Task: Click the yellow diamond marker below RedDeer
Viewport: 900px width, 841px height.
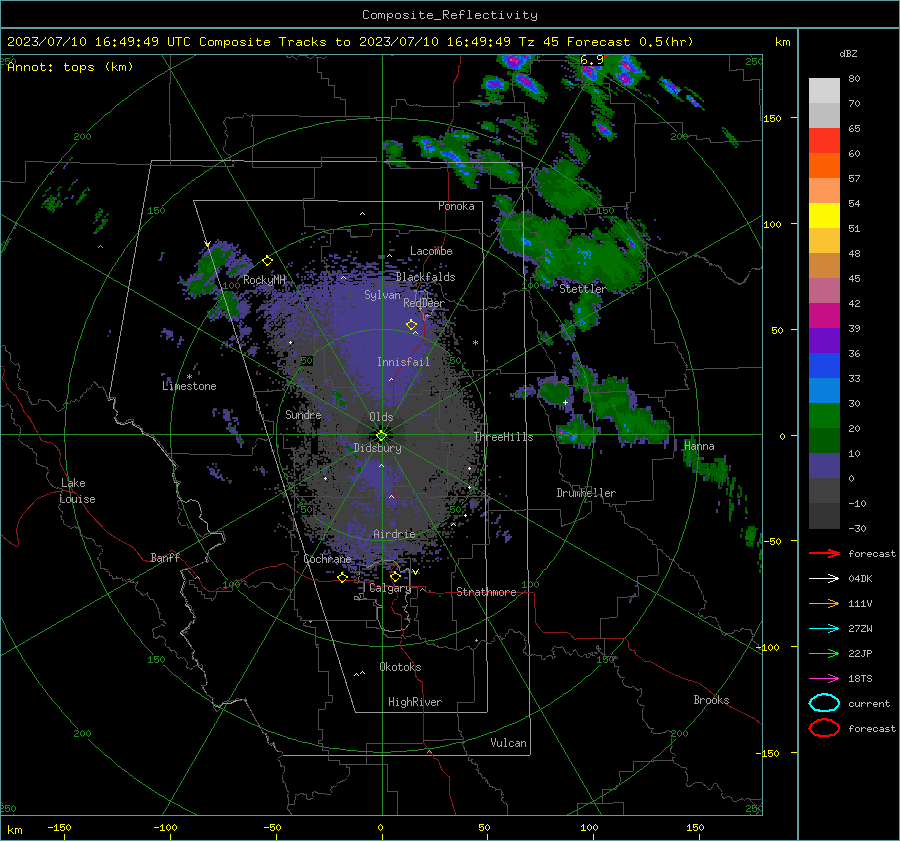Action: click(411, 325)
